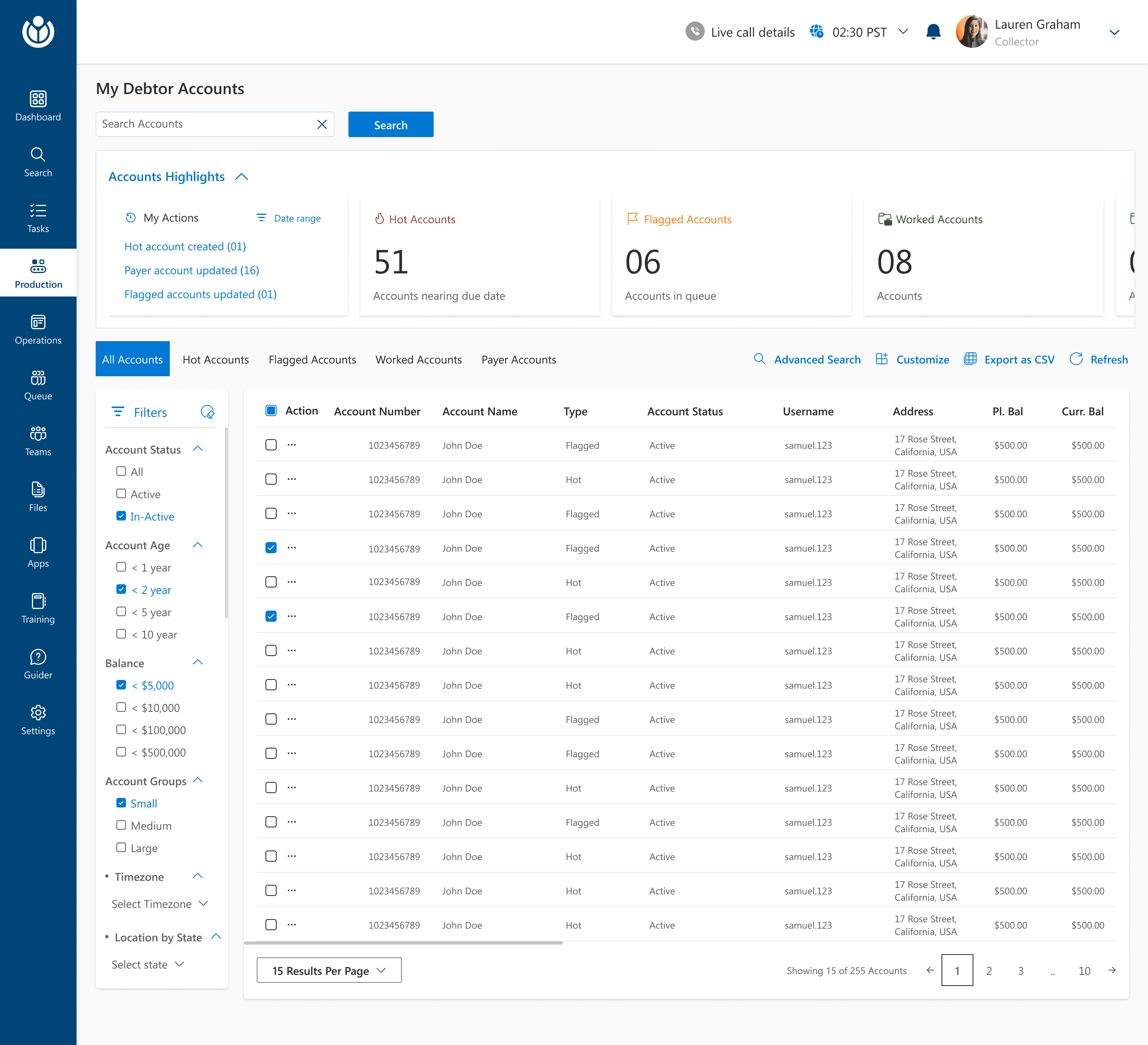Click the blue Search button
This screenshot has height=1045, width=1148.
tap(391, 125)
